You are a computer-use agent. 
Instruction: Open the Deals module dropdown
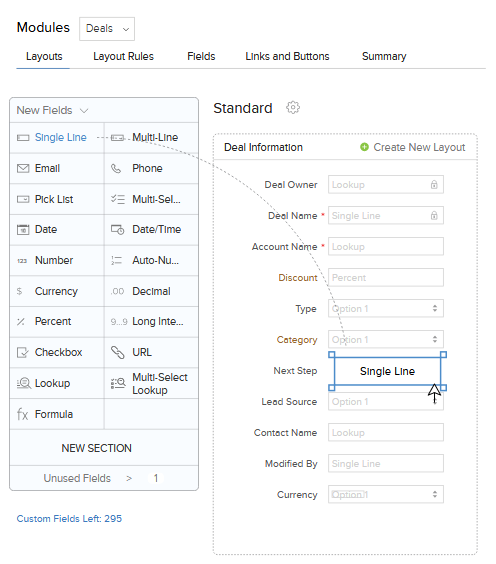107,29
